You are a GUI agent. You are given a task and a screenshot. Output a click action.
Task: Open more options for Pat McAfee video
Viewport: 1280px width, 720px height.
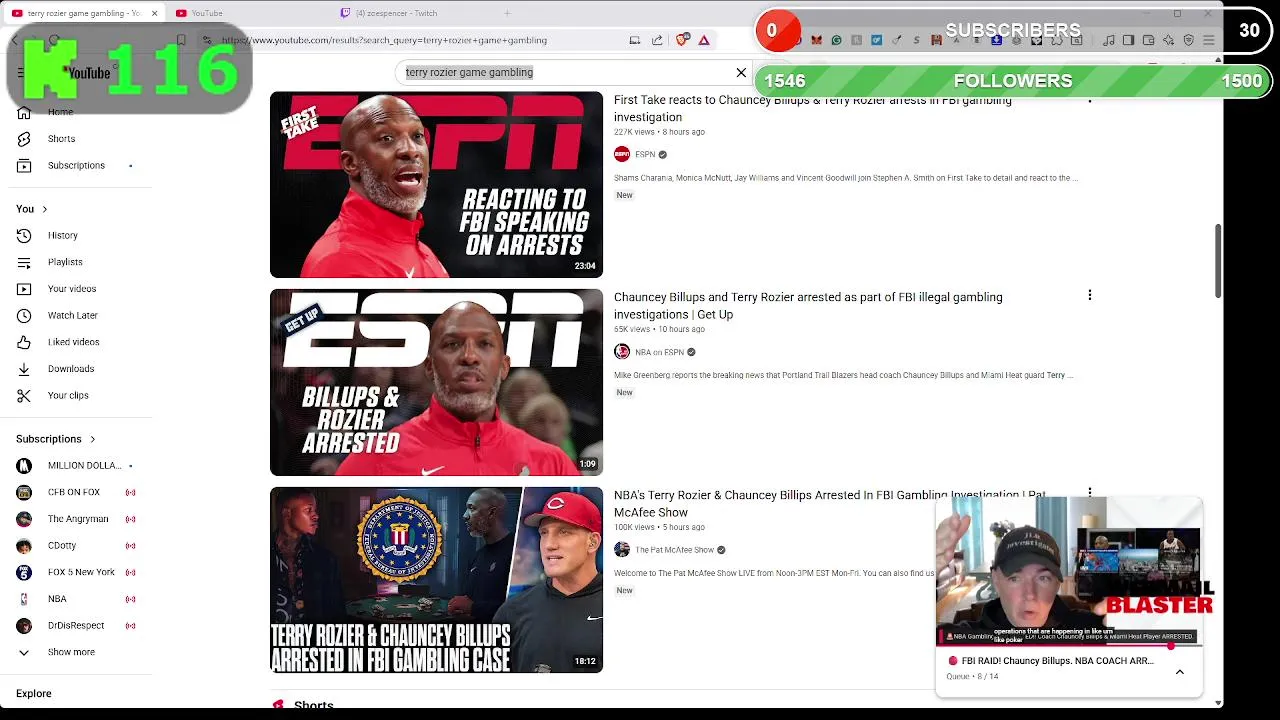[1089, 493]
